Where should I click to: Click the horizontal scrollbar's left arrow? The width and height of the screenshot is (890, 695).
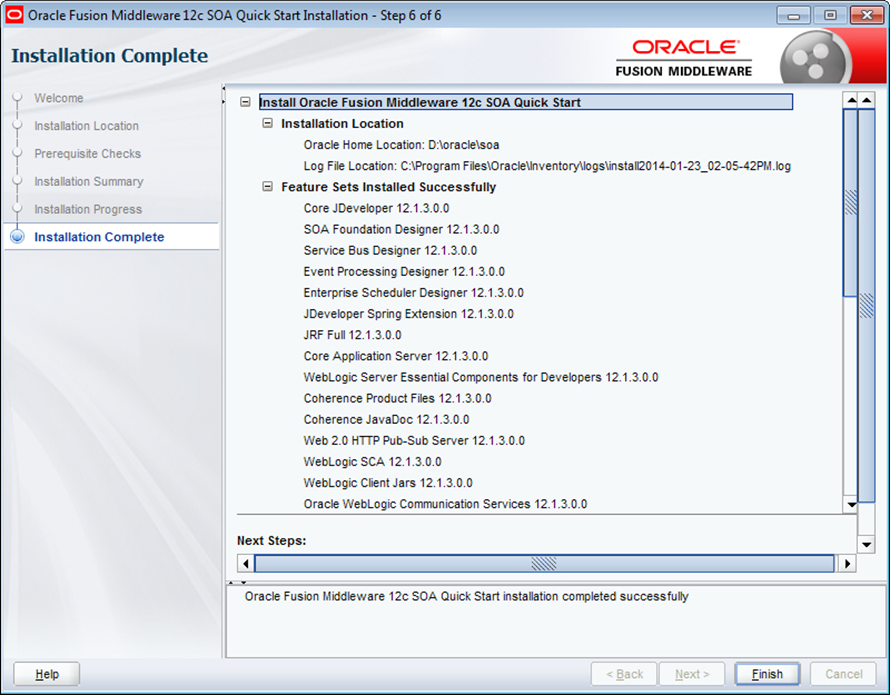pyautogui.click(x=245, y=564)
